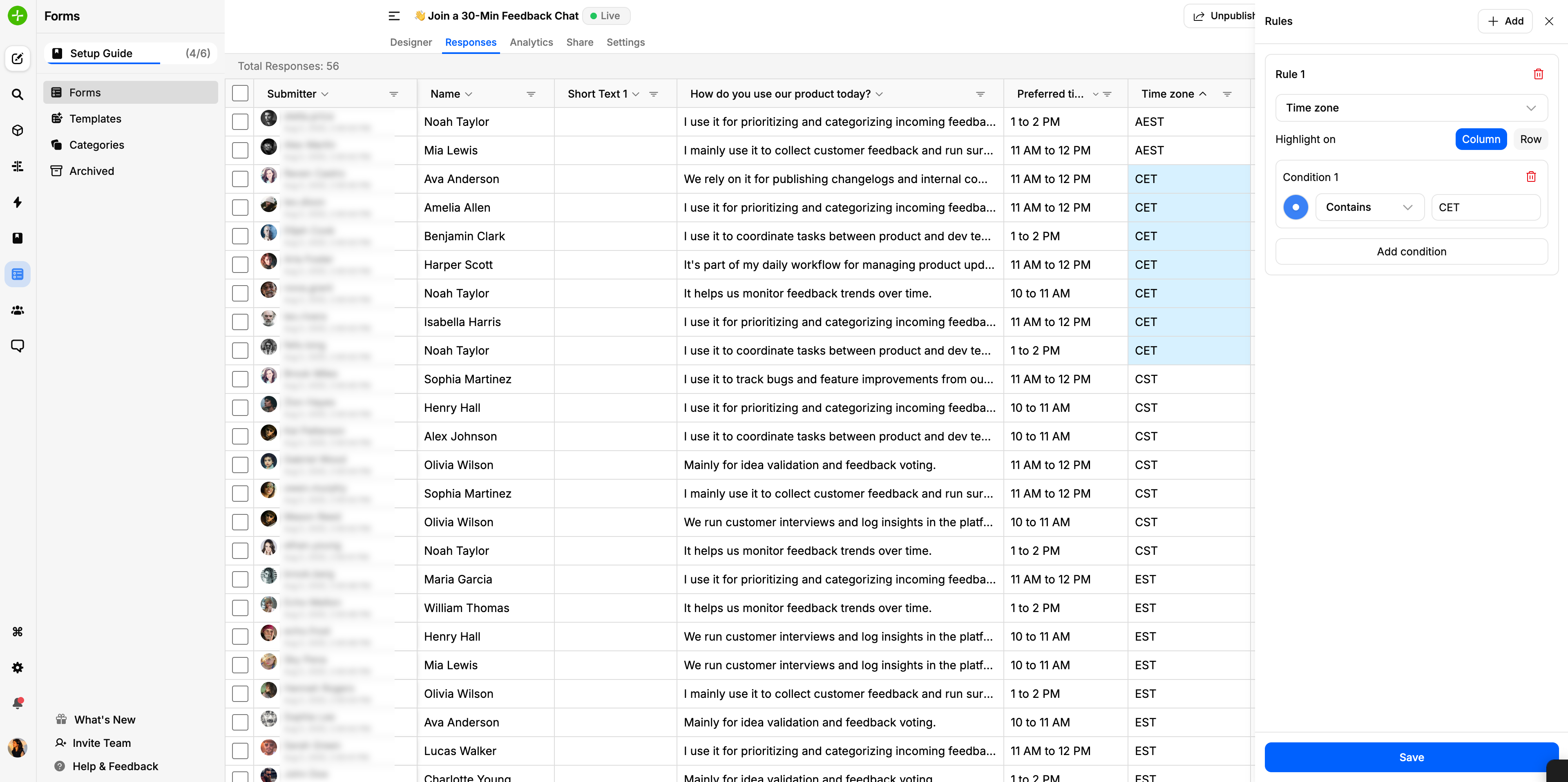1568x782 pixels.
Task: Open the Setup Guide progress item
Action: click(131, 54)
